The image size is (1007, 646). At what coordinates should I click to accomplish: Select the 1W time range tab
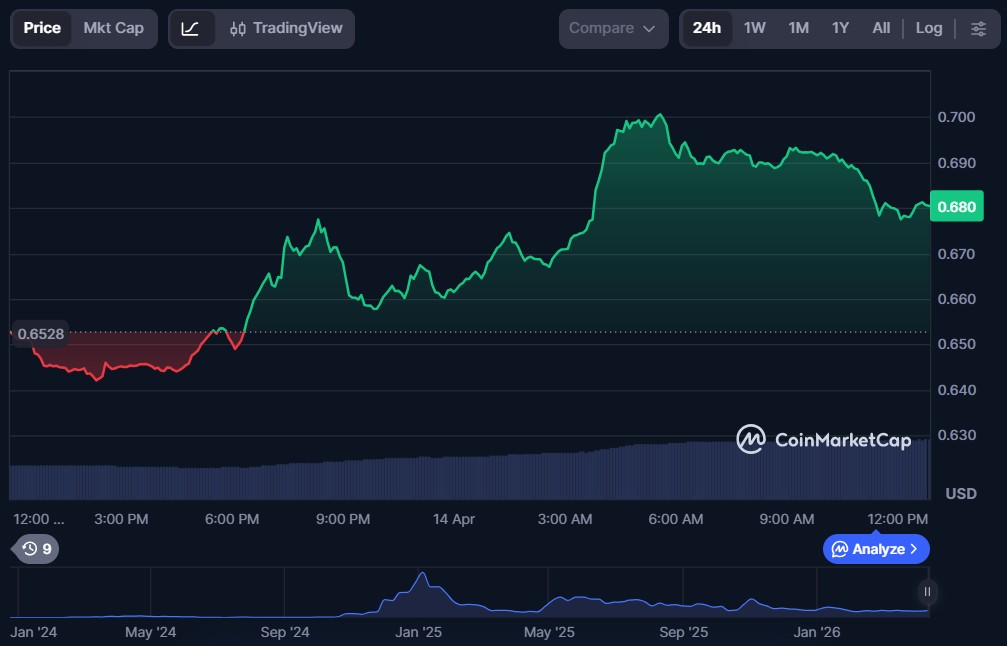click(x=754, y=28)
